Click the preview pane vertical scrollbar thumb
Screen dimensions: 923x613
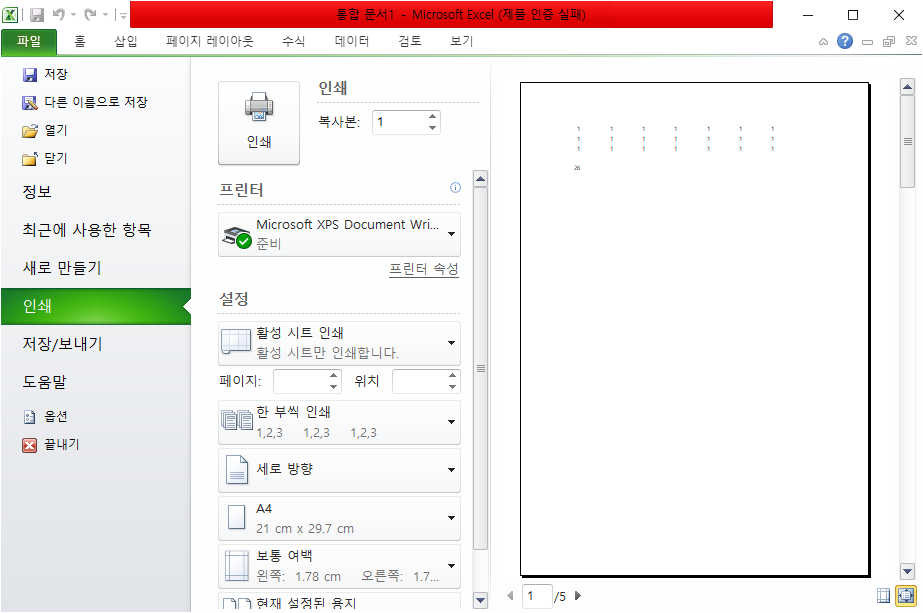tap(907, 141)
